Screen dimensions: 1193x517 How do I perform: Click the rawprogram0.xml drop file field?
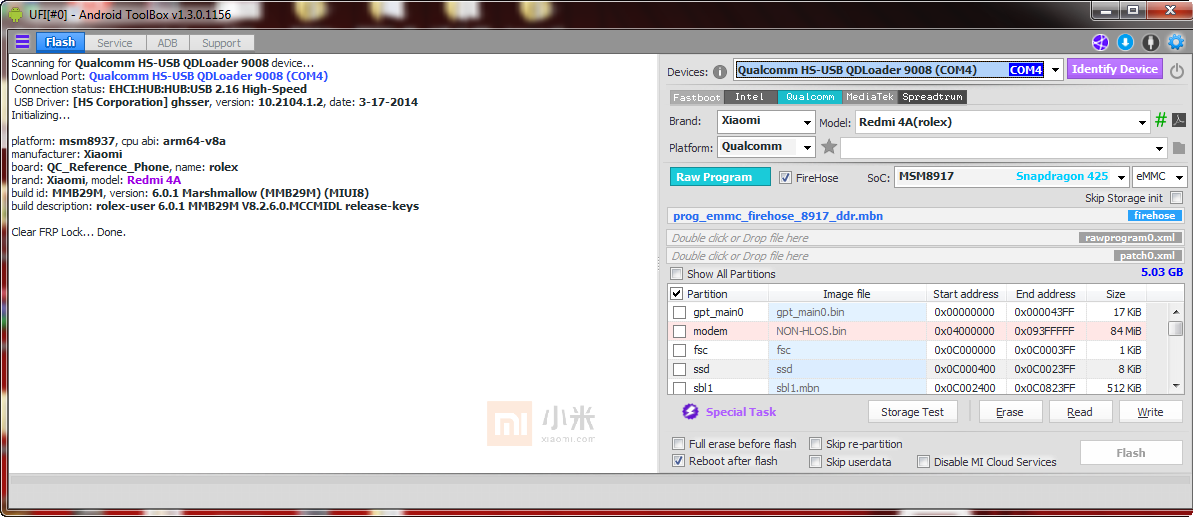pyautogui.click(x=927, y=238)
